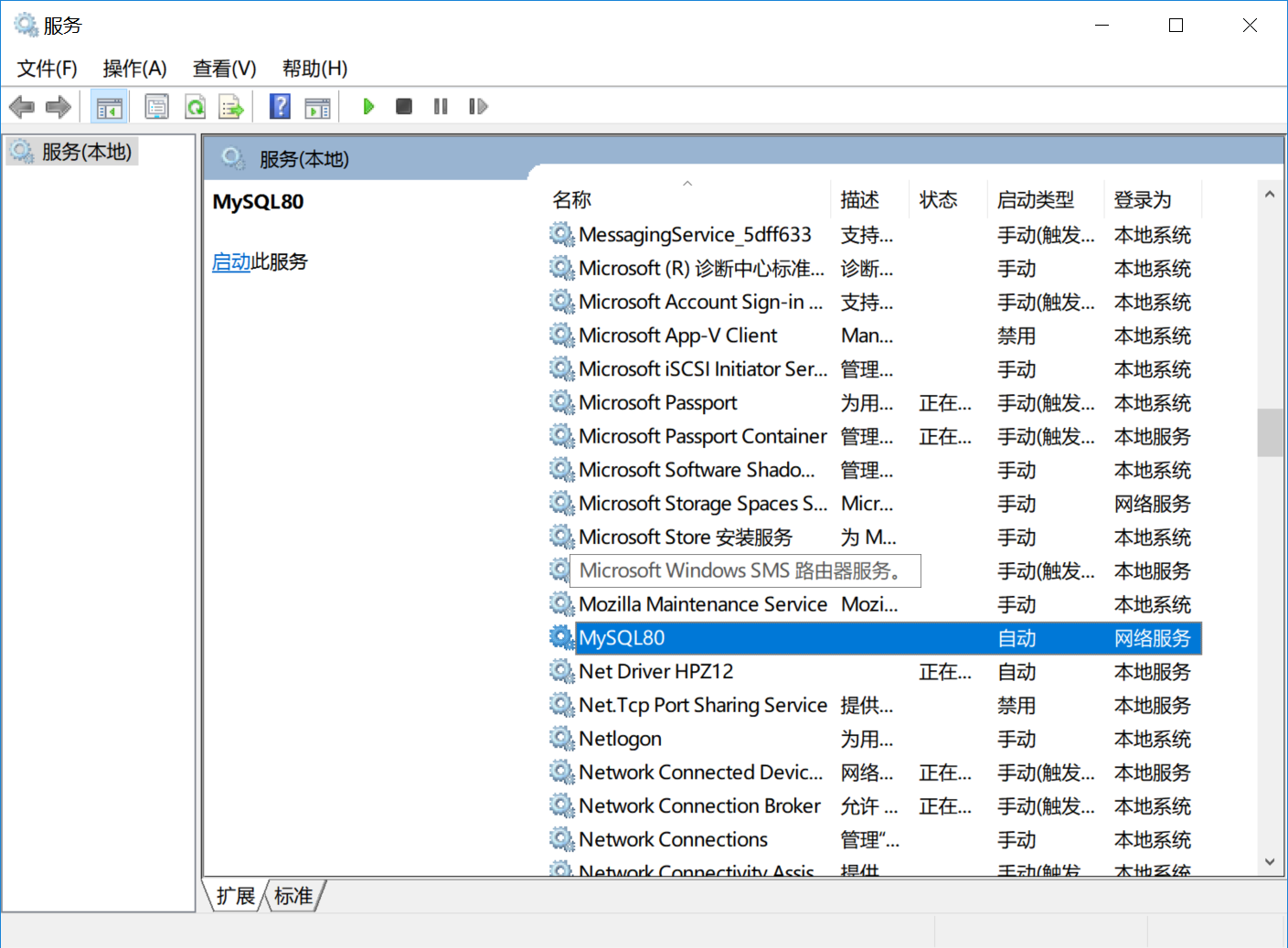Screen dimensions: 1288x948
Task: Click the Refresh toolbar icon
Action: [x=196, y=107]
